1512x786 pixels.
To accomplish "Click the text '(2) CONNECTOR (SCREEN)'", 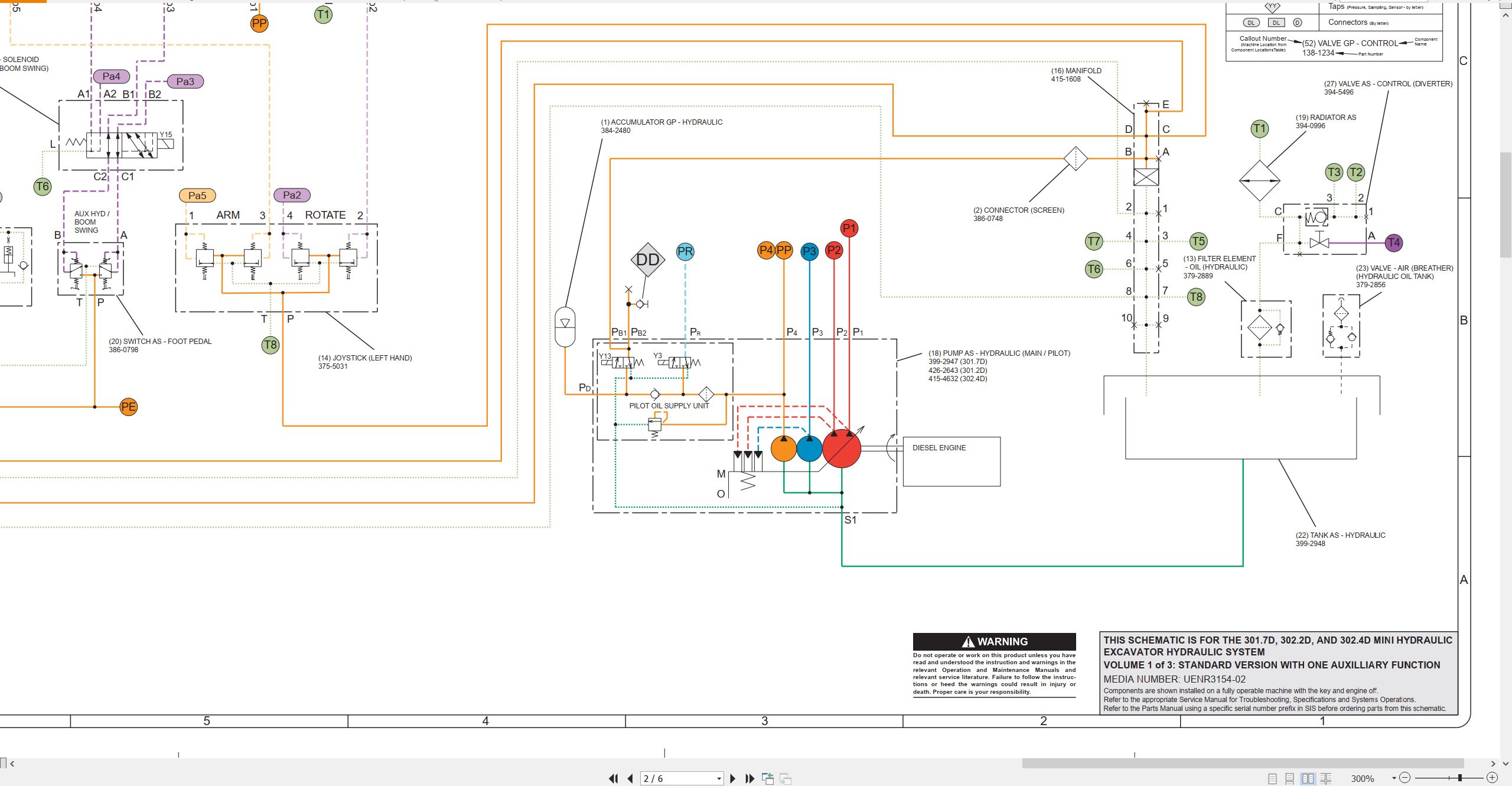I will (x=1019, y=210).
